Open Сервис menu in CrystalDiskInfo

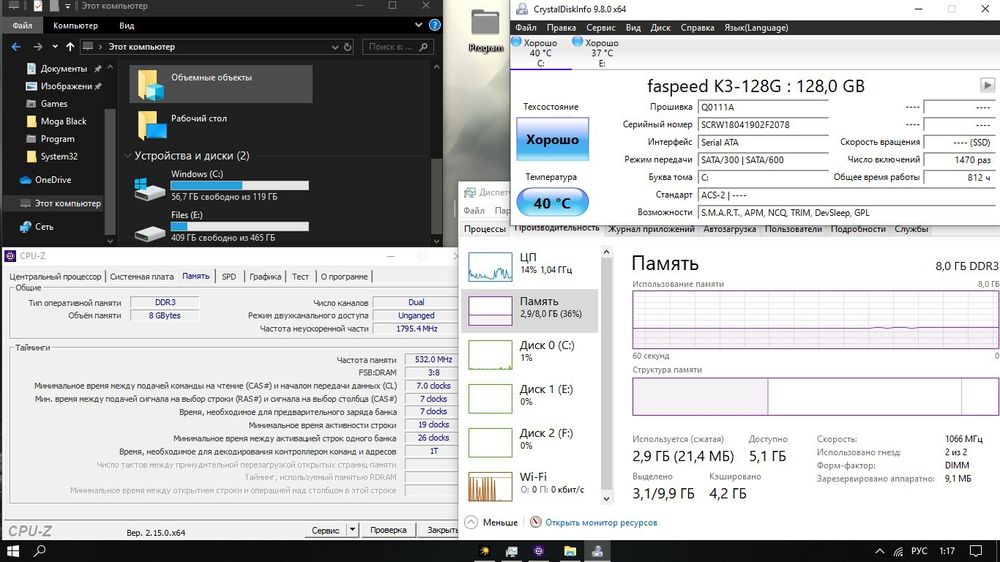(x=601, y=27)
